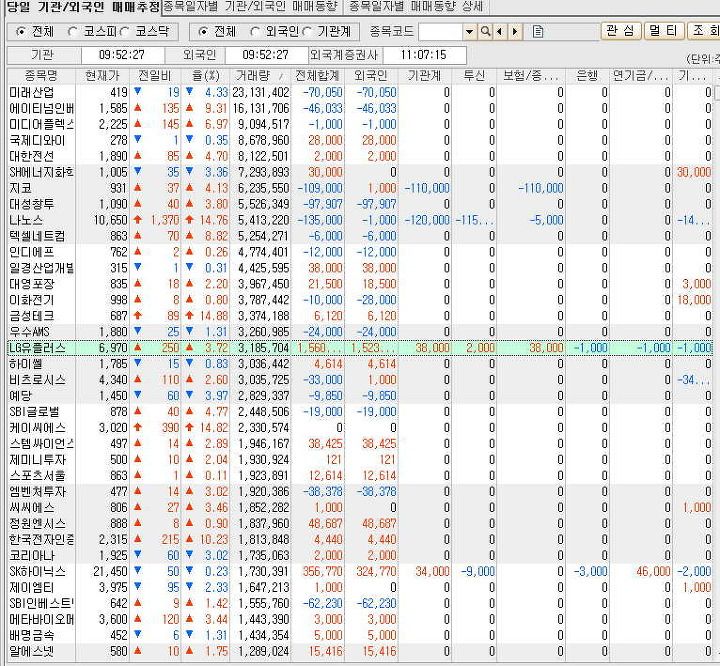Select the 케이씨에스 stock row
This screenshot has width=720, height=666.
point(360,428)
